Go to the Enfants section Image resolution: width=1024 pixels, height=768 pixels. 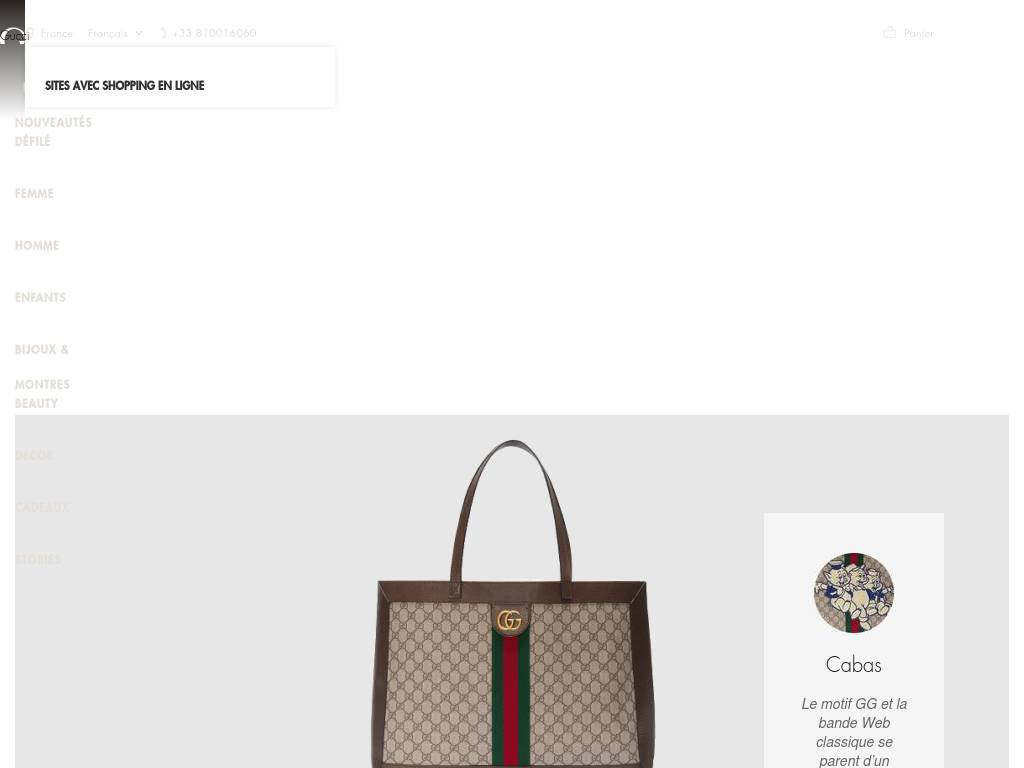40,297
